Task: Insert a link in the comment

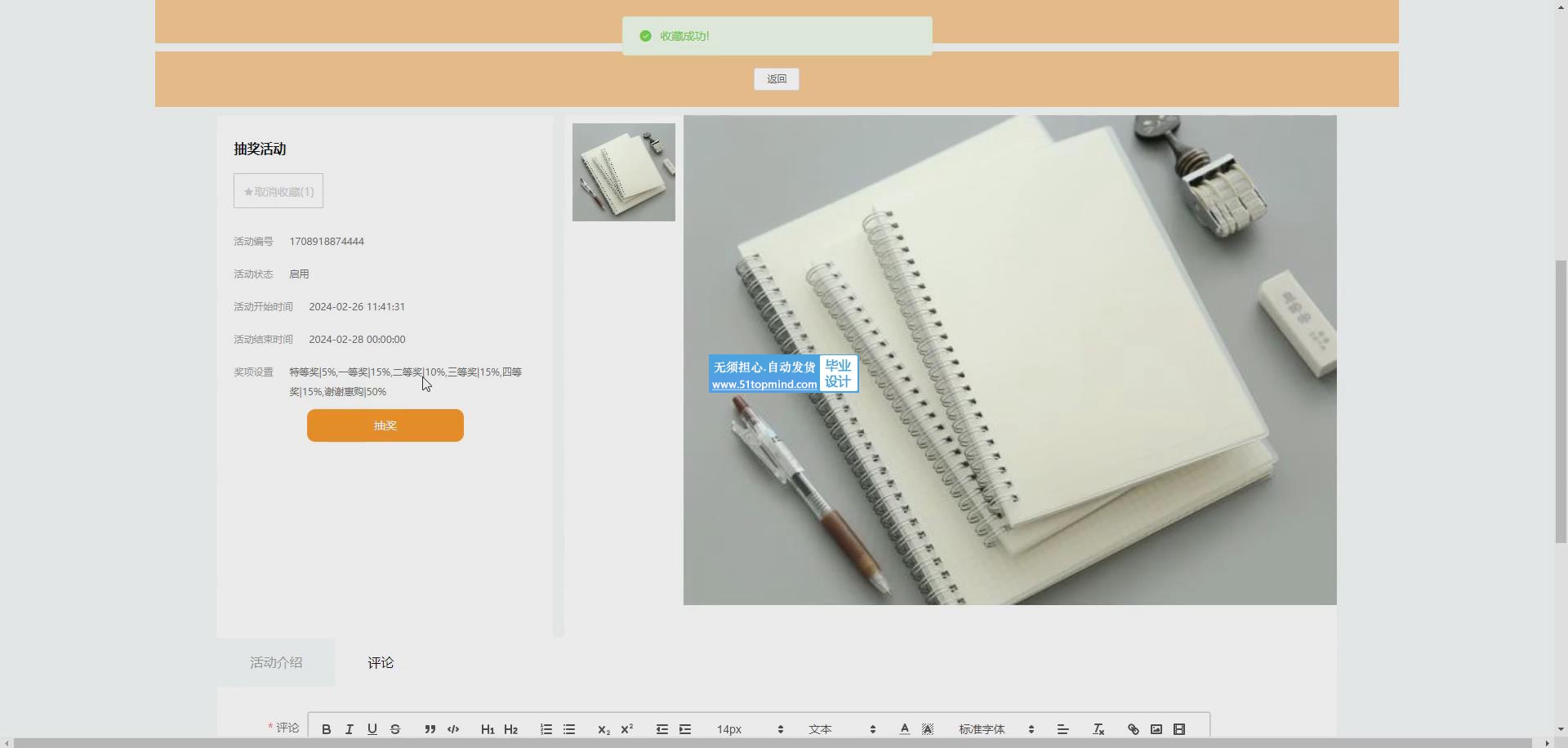Action: click(x=1134, y=729)
